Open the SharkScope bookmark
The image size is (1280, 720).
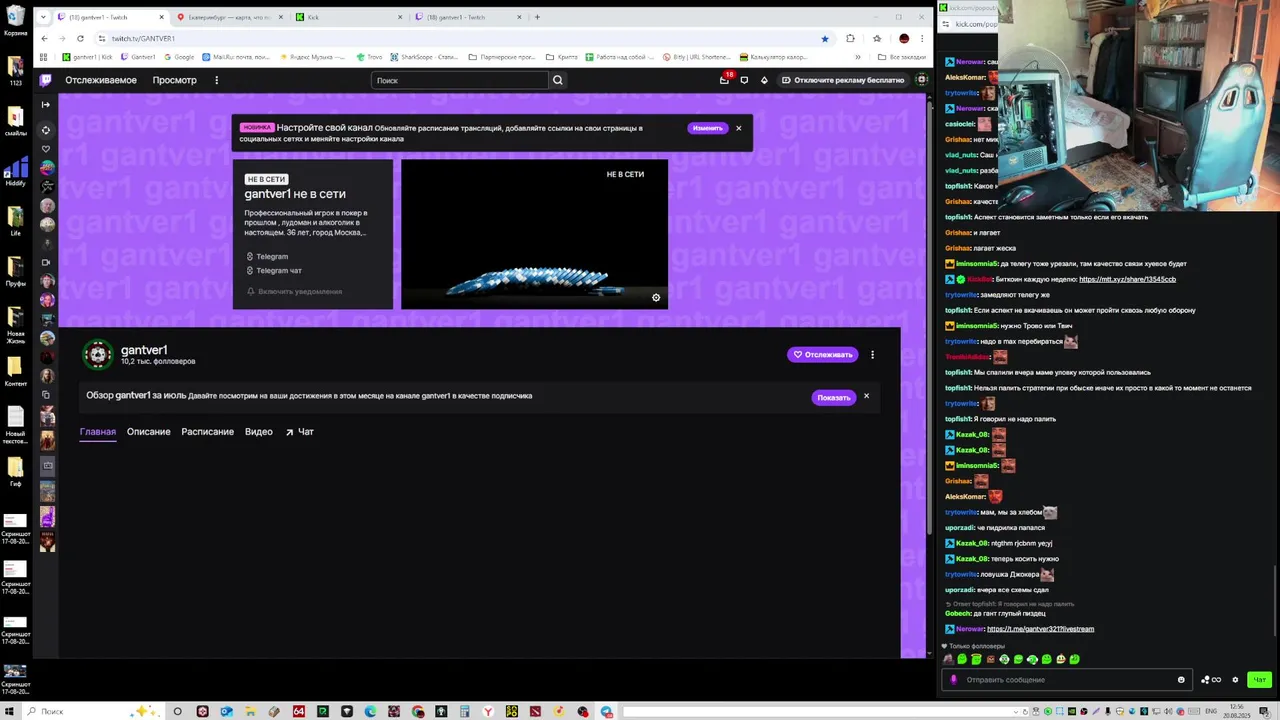(x=424, y=57)
